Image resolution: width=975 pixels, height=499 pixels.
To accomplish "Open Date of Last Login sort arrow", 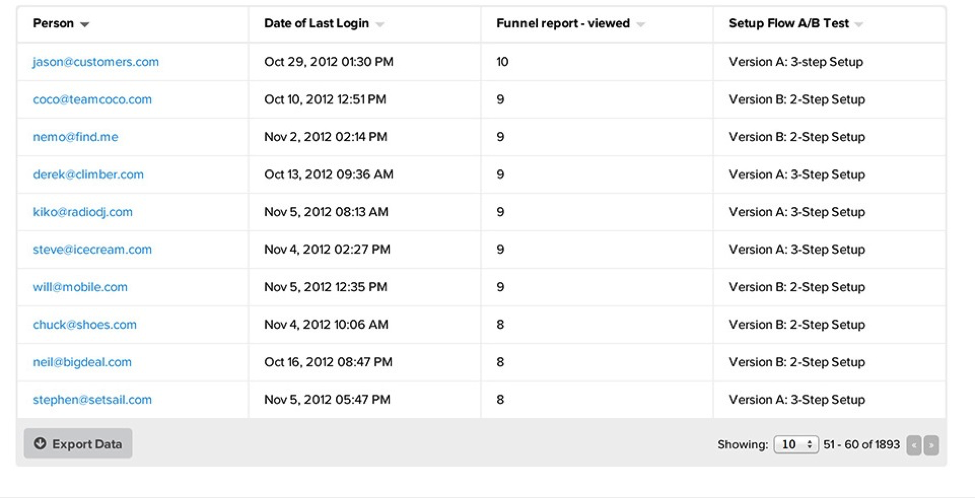I will 379,24.
